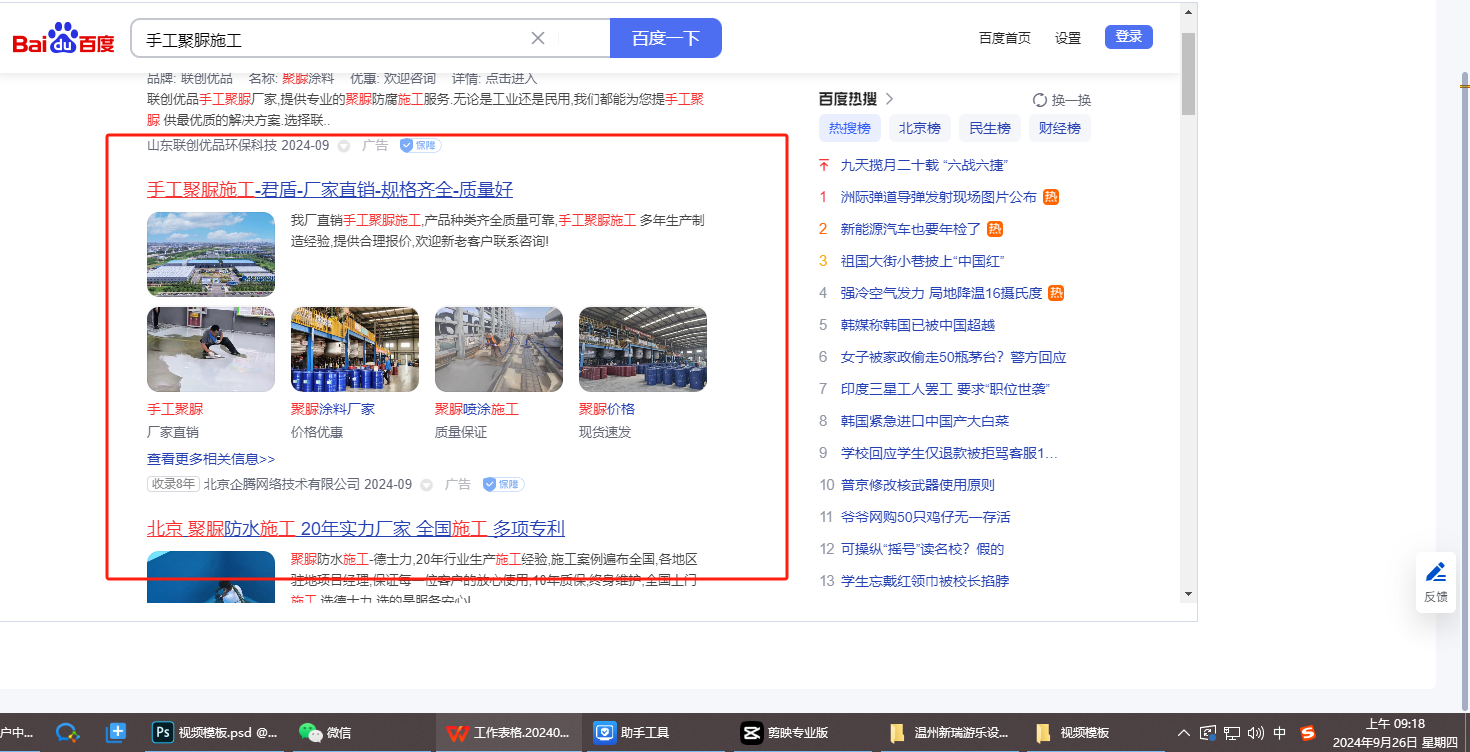Viewport: 1470px width, 752px height.
Task: Clear the search box with the X icon
Action: [537, 38]
